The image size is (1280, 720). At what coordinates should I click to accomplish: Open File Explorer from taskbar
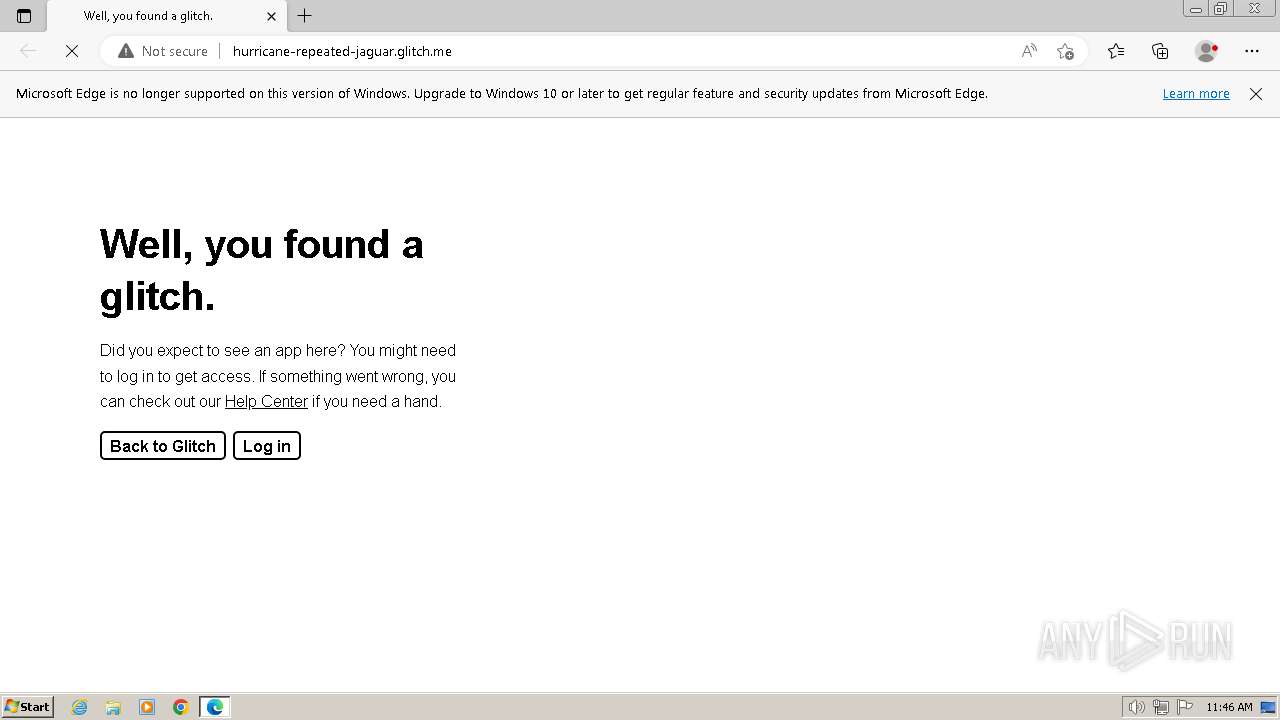113,707
